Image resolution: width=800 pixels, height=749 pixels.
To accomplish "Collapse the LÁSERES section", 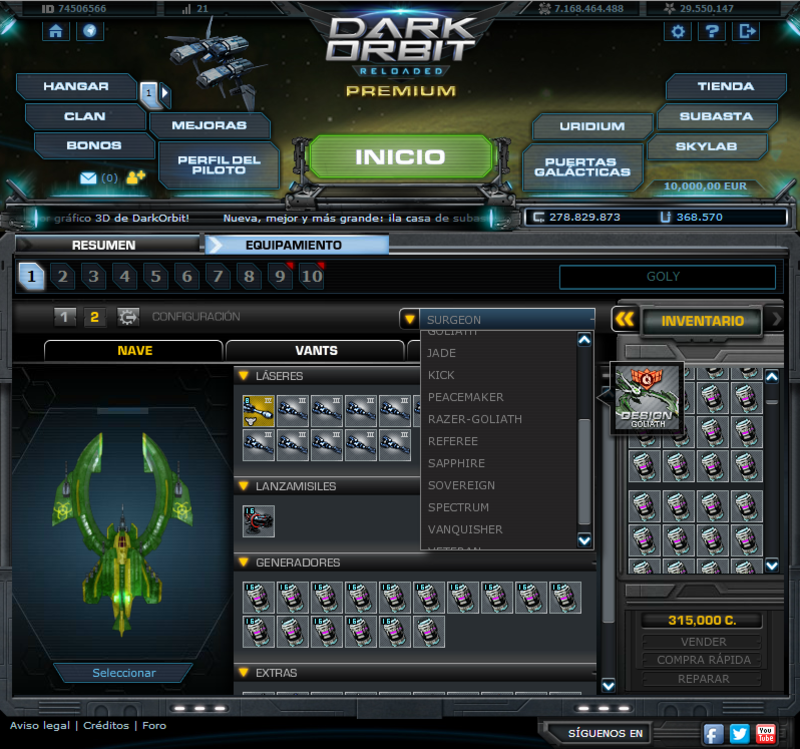I will click(x=243, y=376).
